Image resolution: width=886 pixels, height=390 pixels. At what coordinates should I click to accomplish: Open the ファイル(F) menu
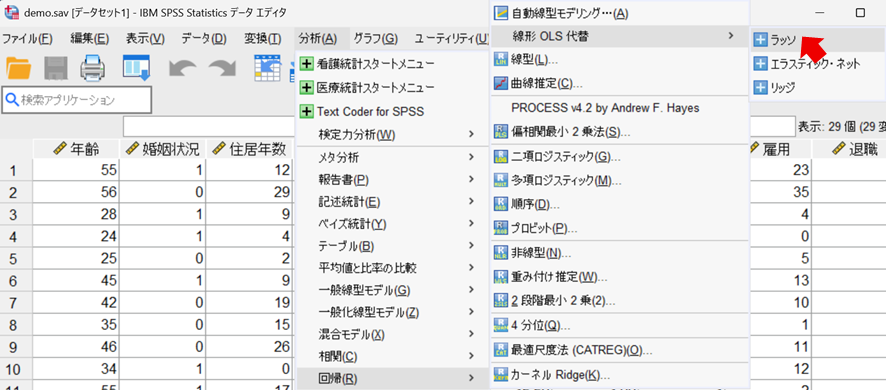point(28,38)
